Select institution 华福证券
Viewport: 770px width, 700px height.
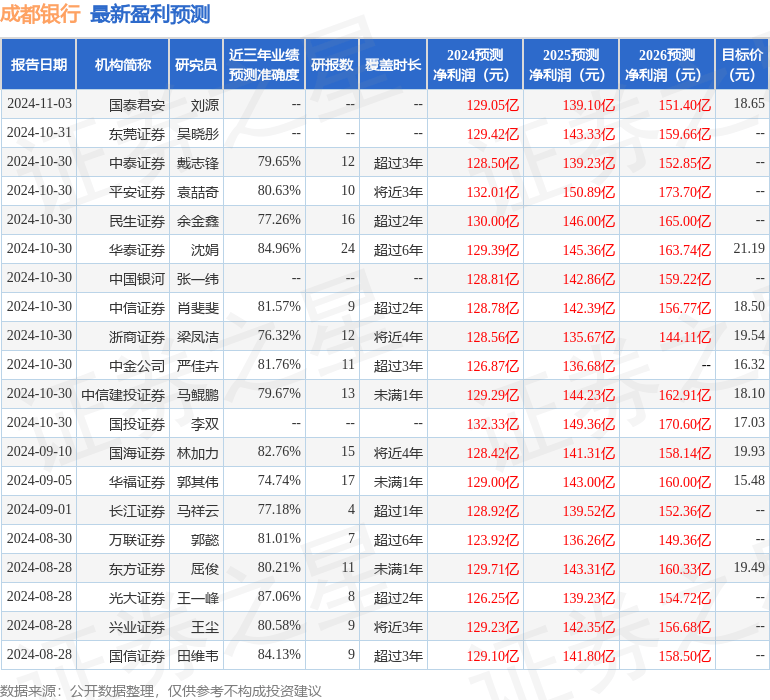point(137,481)
